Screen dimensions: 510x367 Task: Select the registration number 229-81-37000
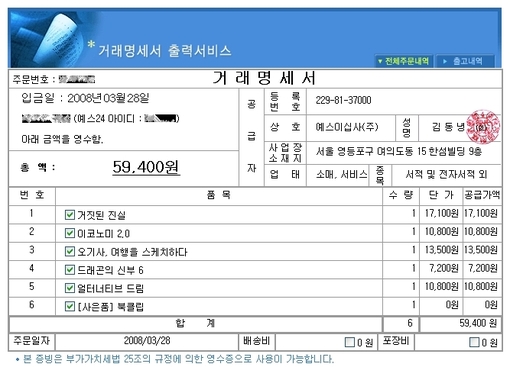point(343,100)
